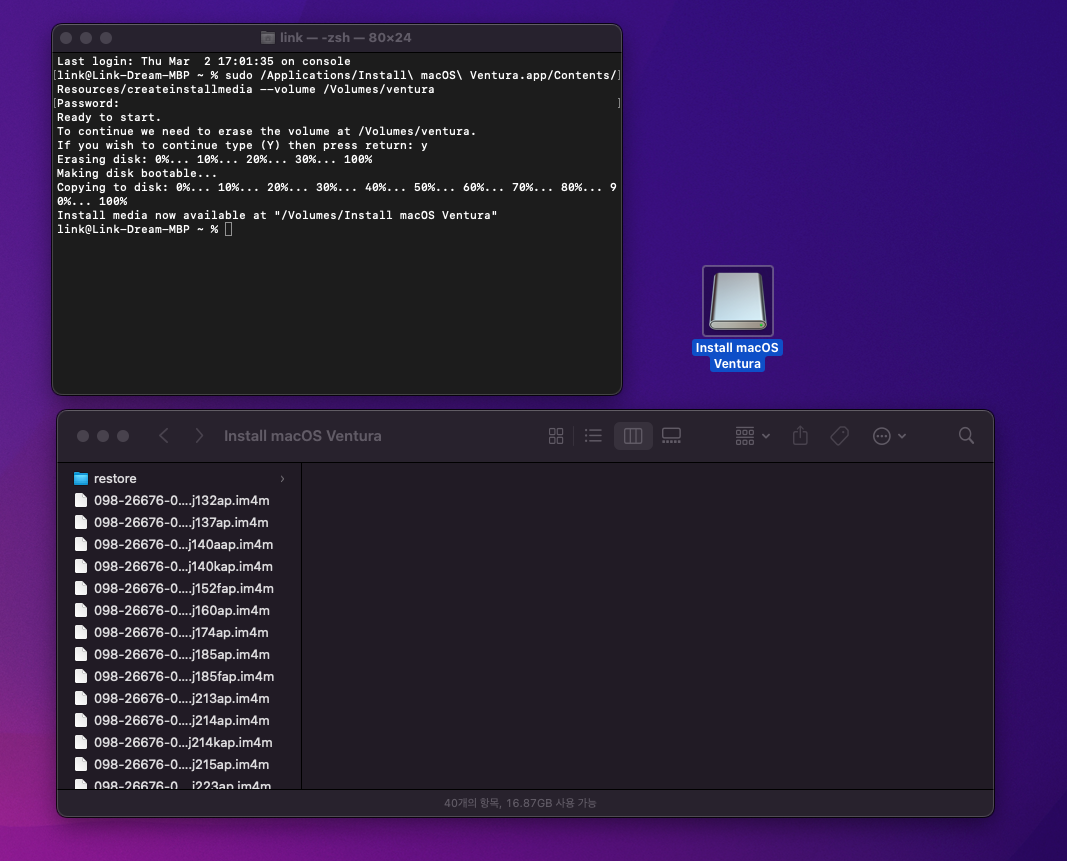Click the 'Ready to start.' terminal line
1067x861 pixels.
109,117
